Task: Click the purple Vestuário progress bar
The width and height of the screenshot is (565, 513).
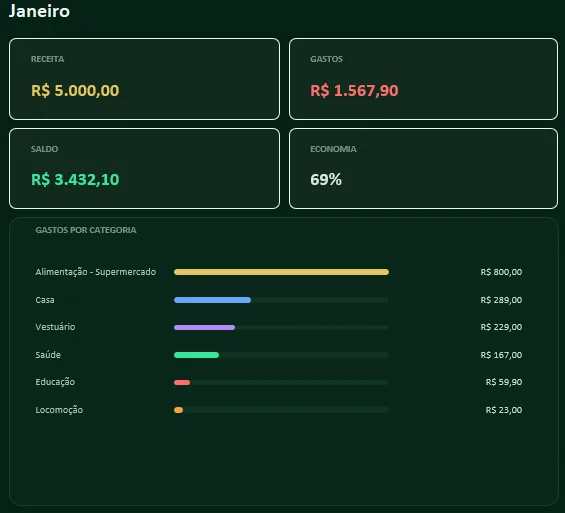Action: click(204, 327)
